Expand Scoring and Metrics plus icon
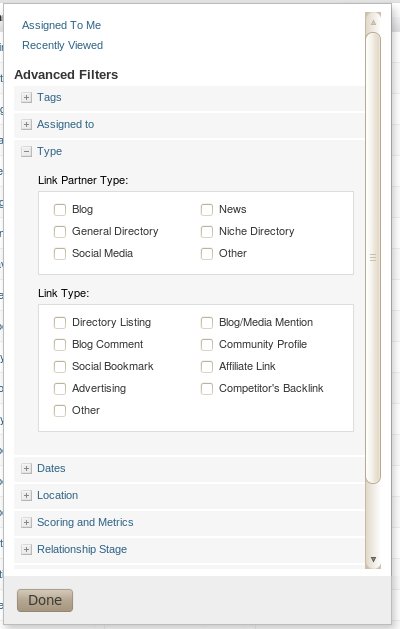The image size is (400, 629). tap(26, 522)
